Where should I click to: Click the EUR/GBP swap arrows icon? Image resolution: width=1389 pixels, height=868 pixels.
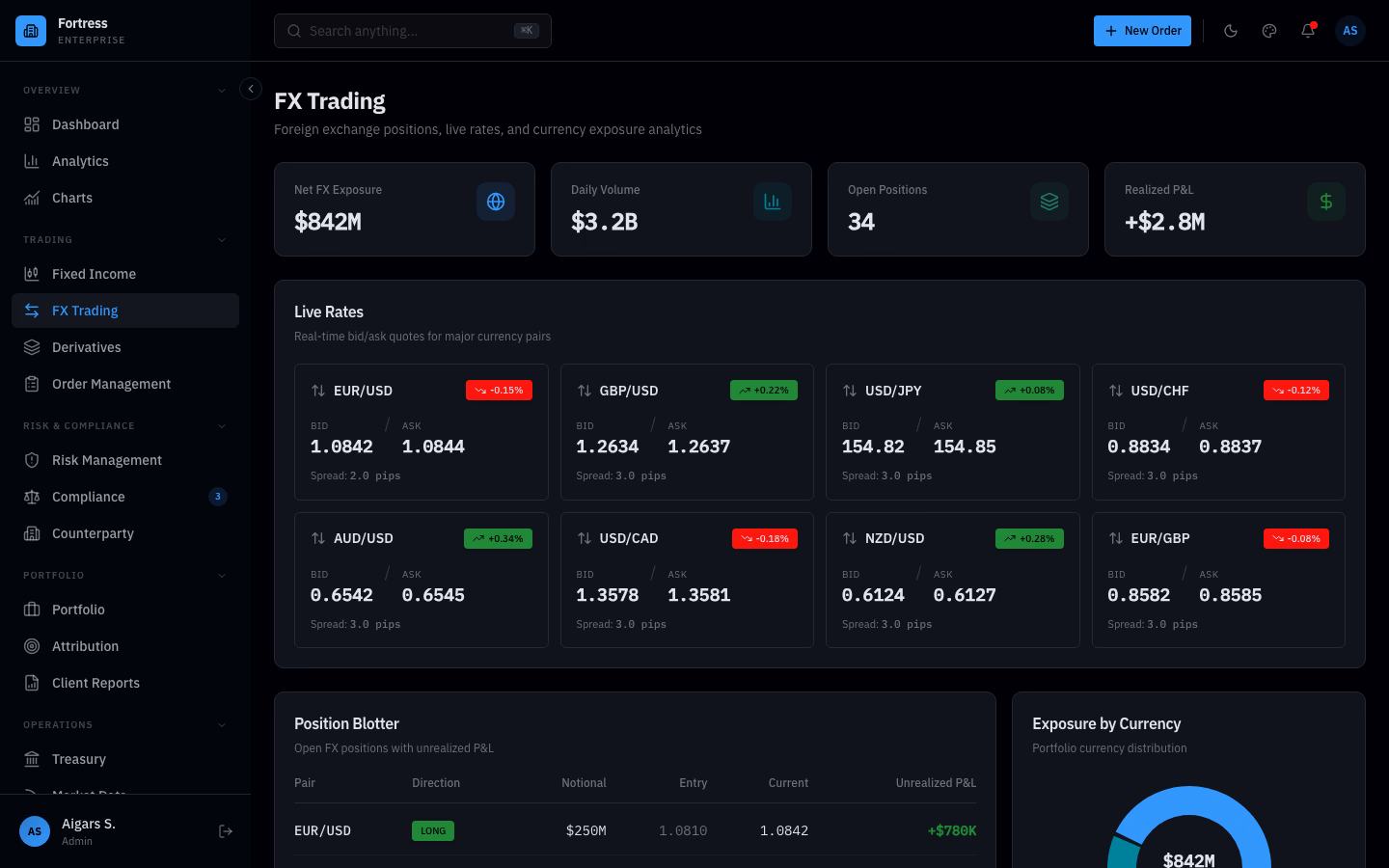(x=1116, y=538)
